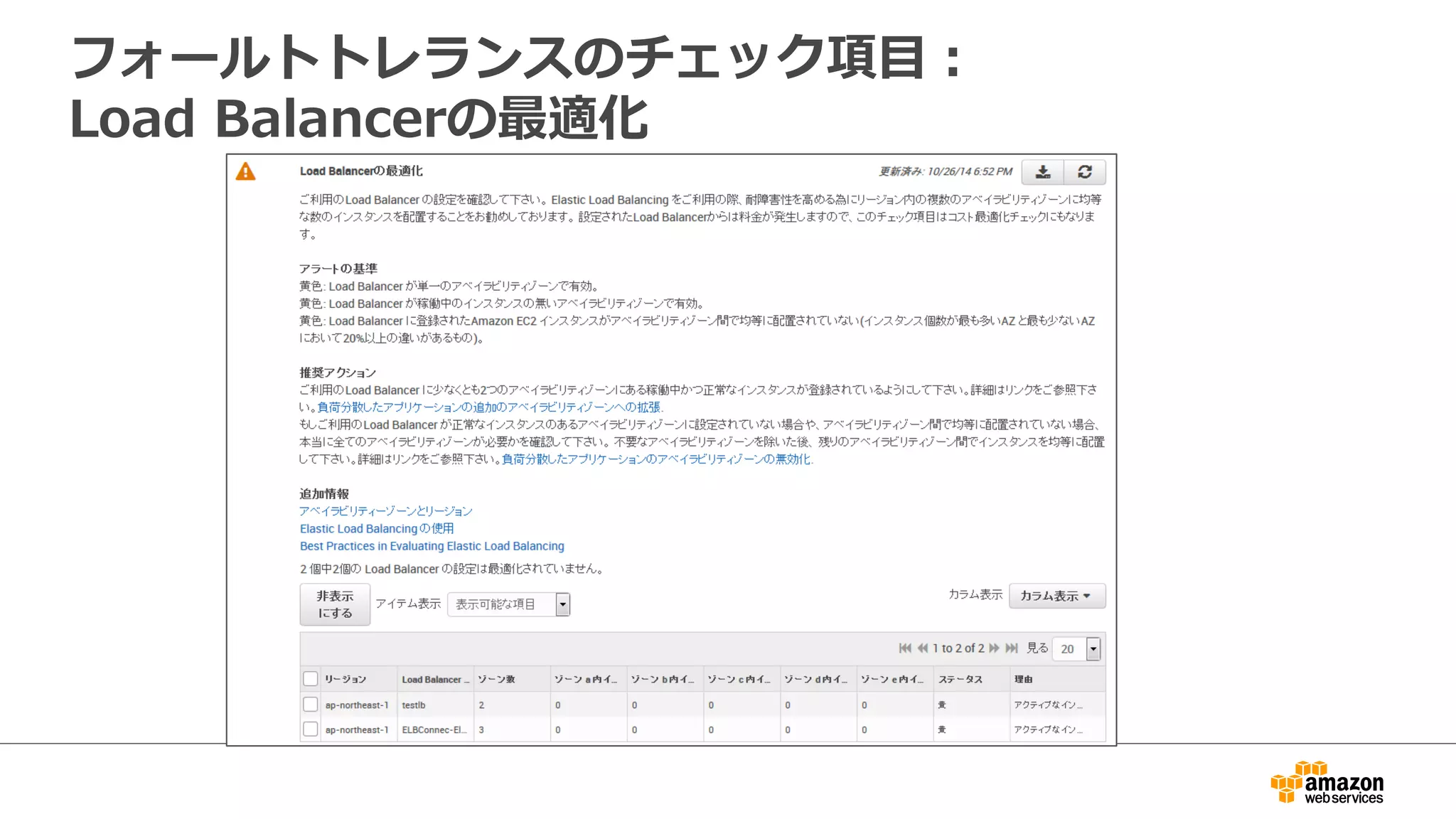
Task: Click the アラートの基準 heading
Action: 338,269
